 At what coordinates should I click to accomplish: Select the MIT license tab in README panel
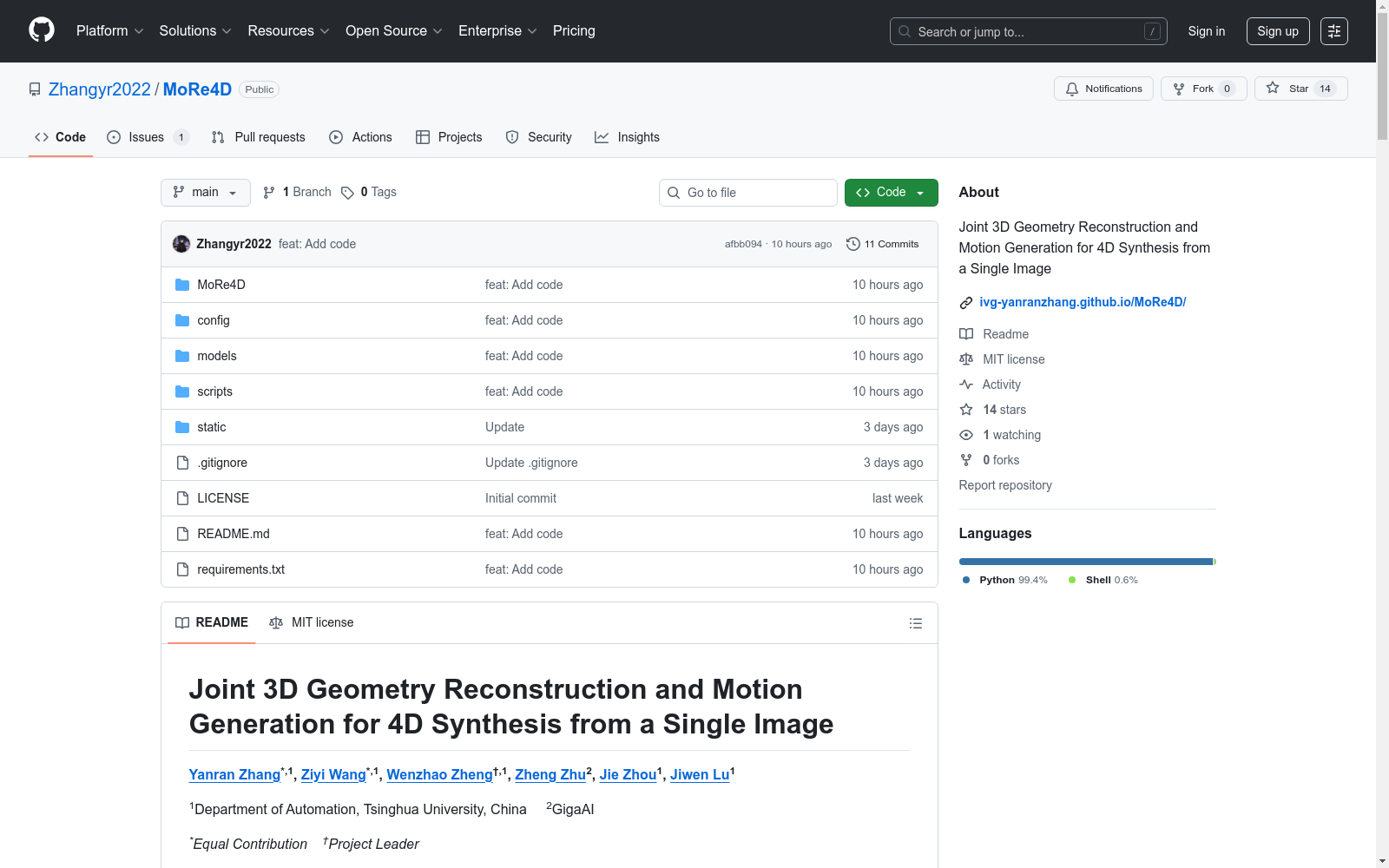click(312, 622)
